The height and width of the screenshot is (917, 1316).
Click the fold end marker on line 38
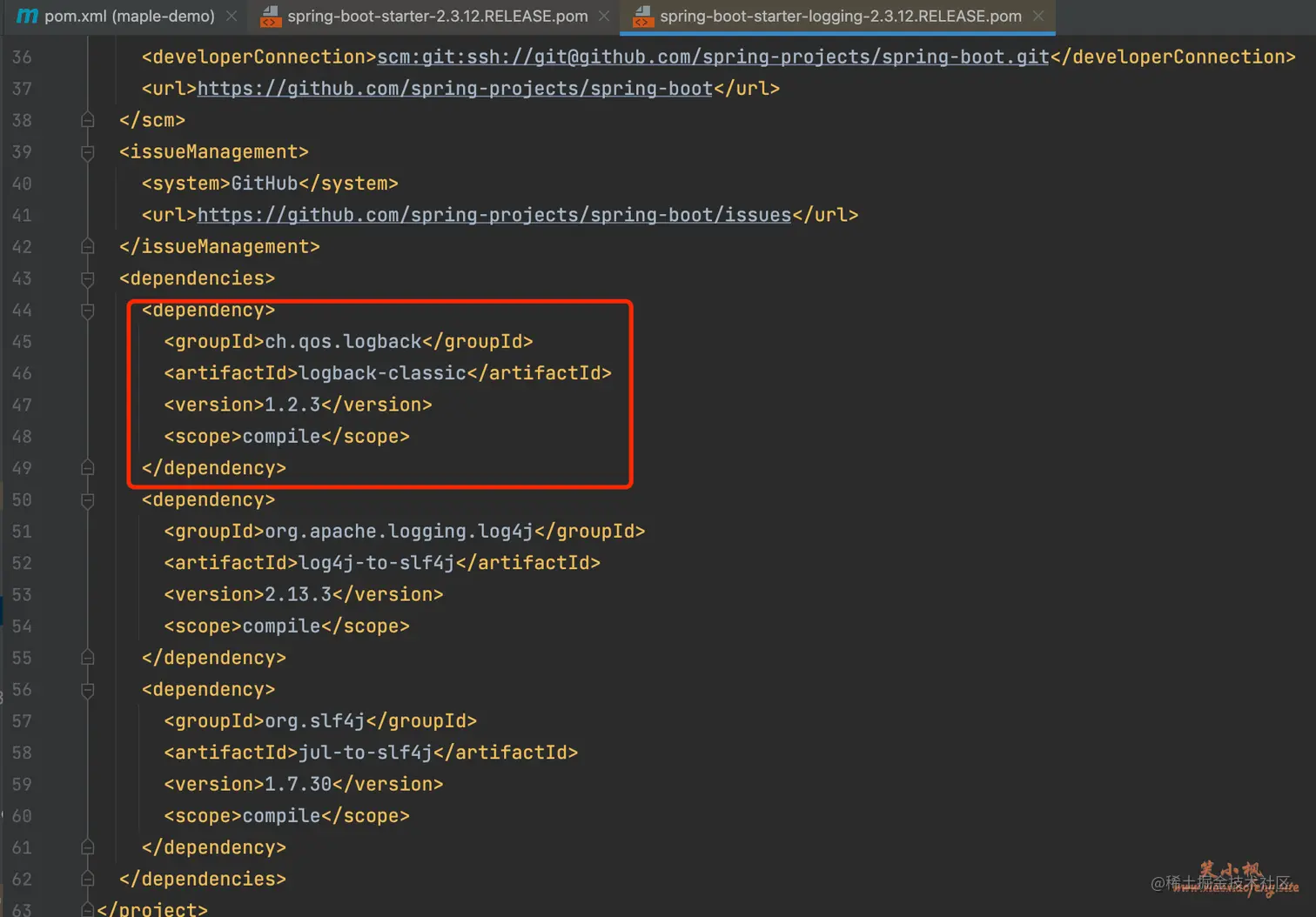coord(88,120)
